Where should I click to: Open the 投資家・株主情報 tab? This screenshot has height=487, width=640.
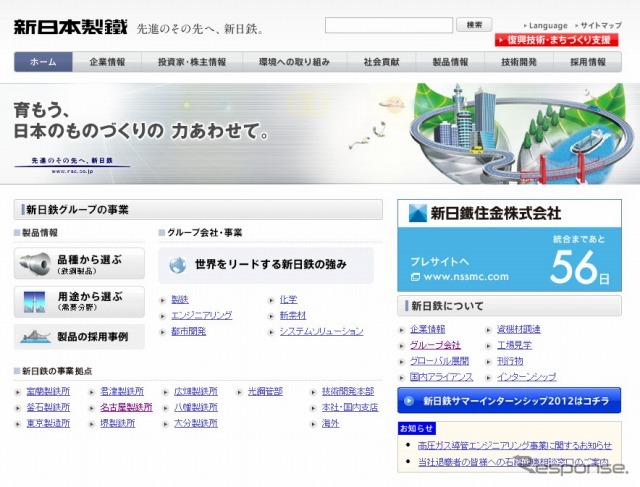(x=192, y=62)
